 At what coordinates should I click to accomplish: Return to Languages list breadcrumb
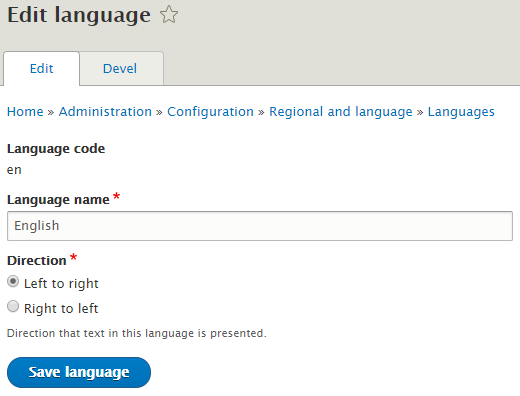(x=461, y=112)
